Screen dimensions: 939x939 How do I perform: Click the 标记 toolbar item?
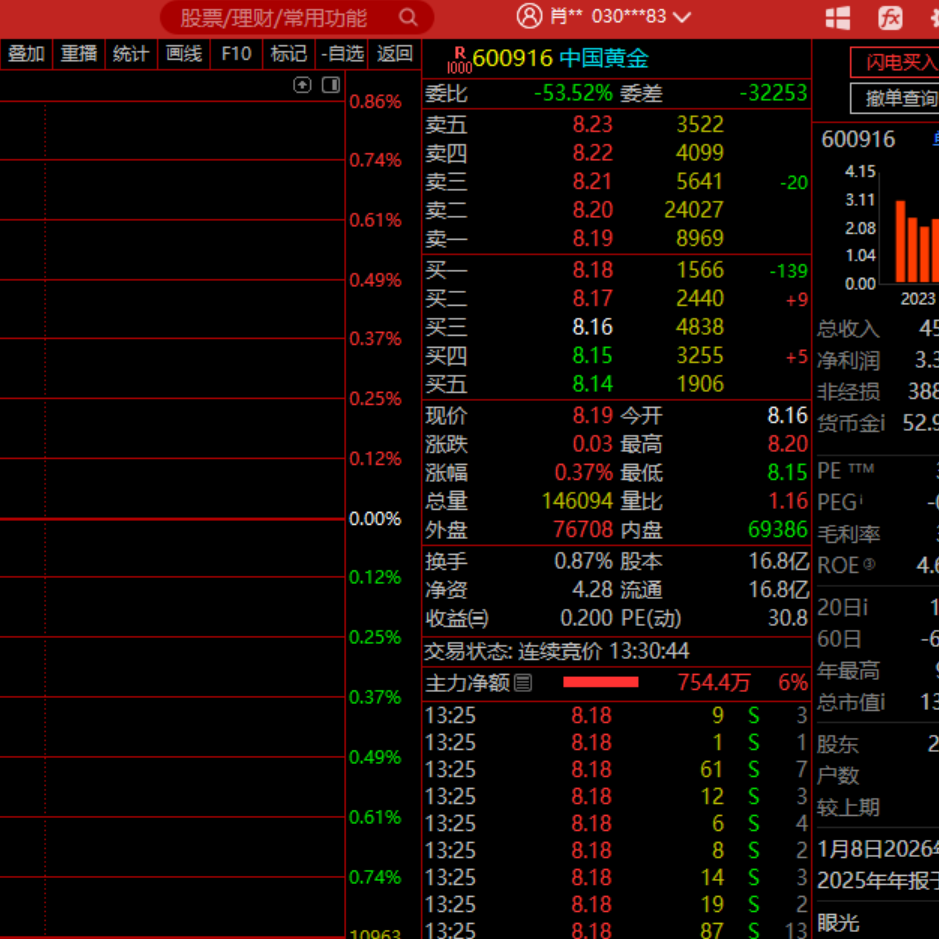coord(289,54)
